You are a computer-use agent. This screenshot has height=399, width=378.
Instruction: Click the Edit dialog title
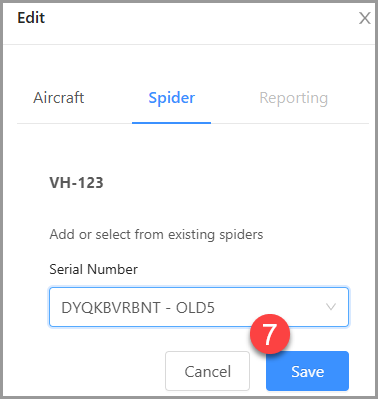(x=31, y=18)
